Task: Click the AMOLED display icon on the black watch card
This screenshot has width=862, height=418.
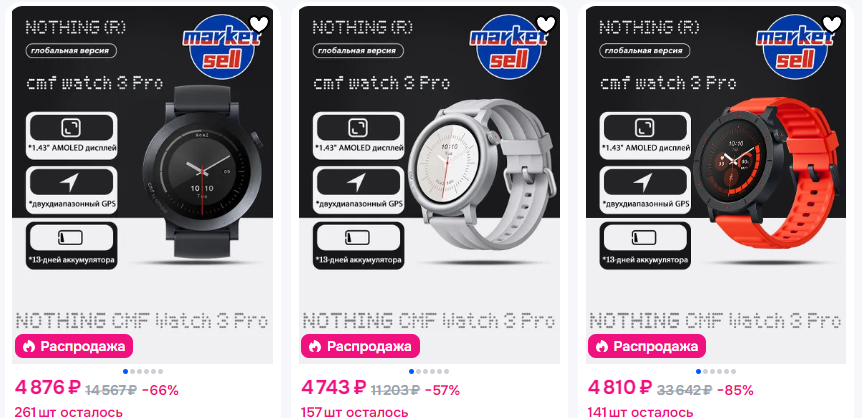Action: tap(72, 128)
